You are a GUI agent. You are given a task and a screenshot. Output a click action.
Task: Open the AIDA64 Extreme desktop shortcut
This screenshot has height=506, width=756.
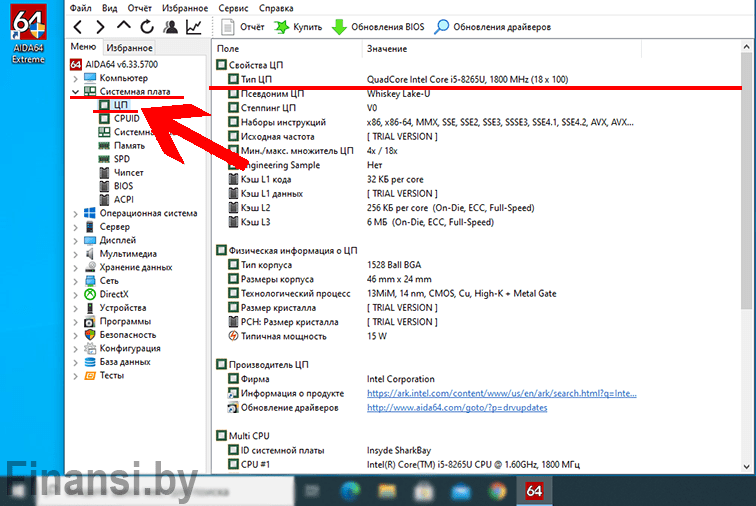[x=28, y=34]
